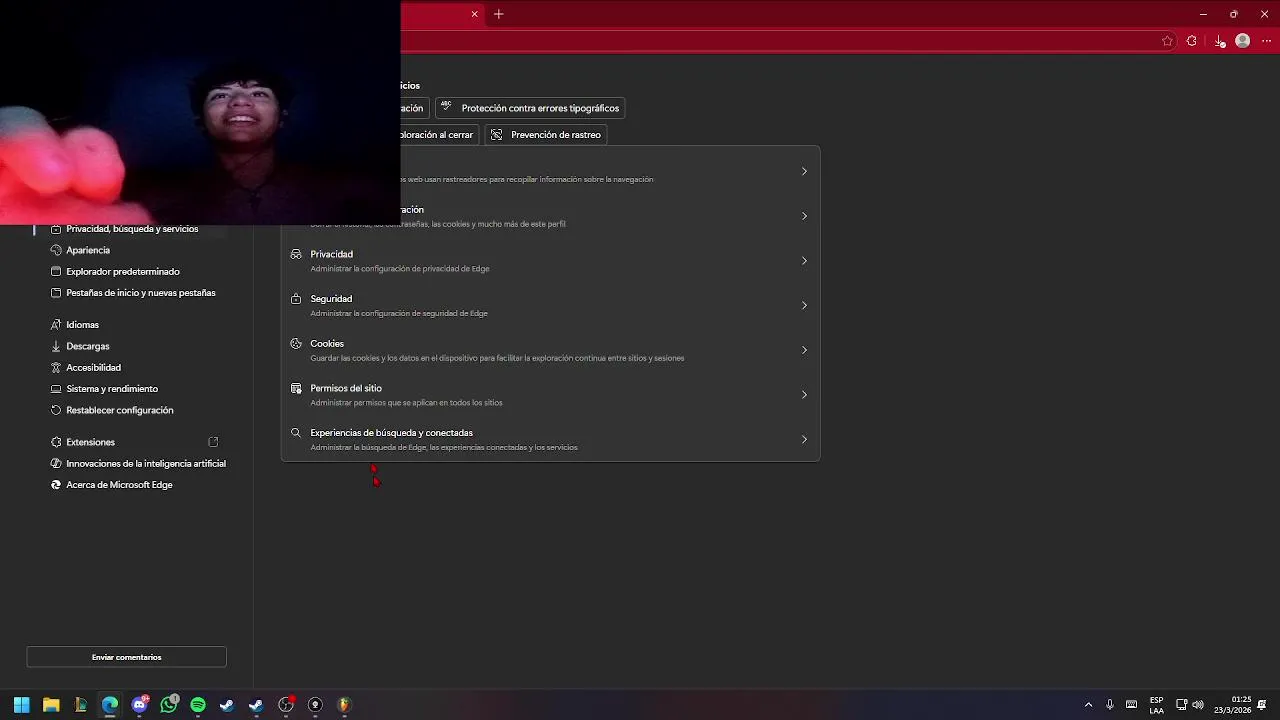Screen dimensions: 1280x720
Task: Go to Pestañas de inicio y nuevas pestañas
Action: click(141, 293)
